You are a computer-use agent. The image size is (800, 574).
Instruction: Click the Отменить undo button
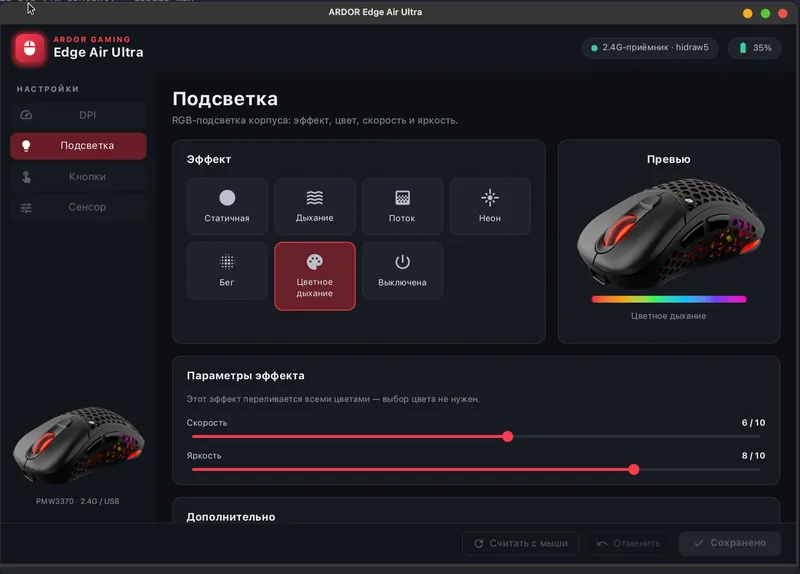[629, 543]
